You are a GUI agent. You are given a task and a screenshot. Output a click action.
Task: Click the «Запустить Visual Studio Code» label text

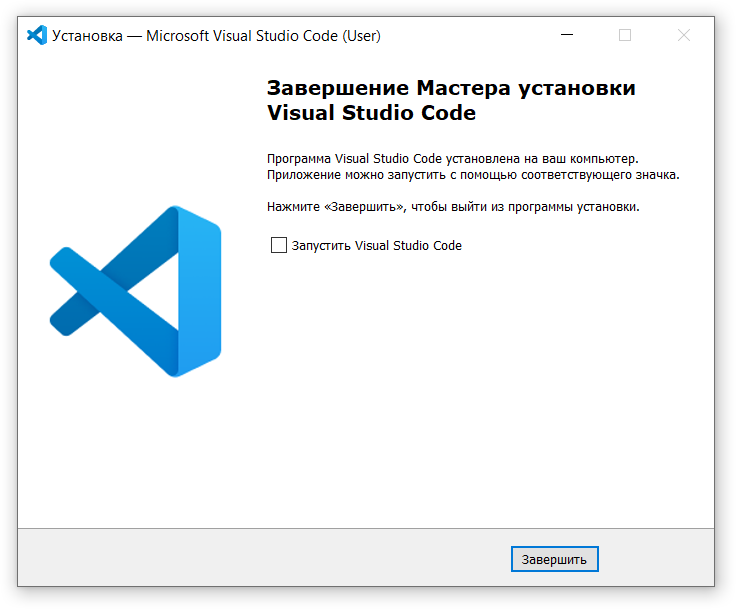point(376,245)
